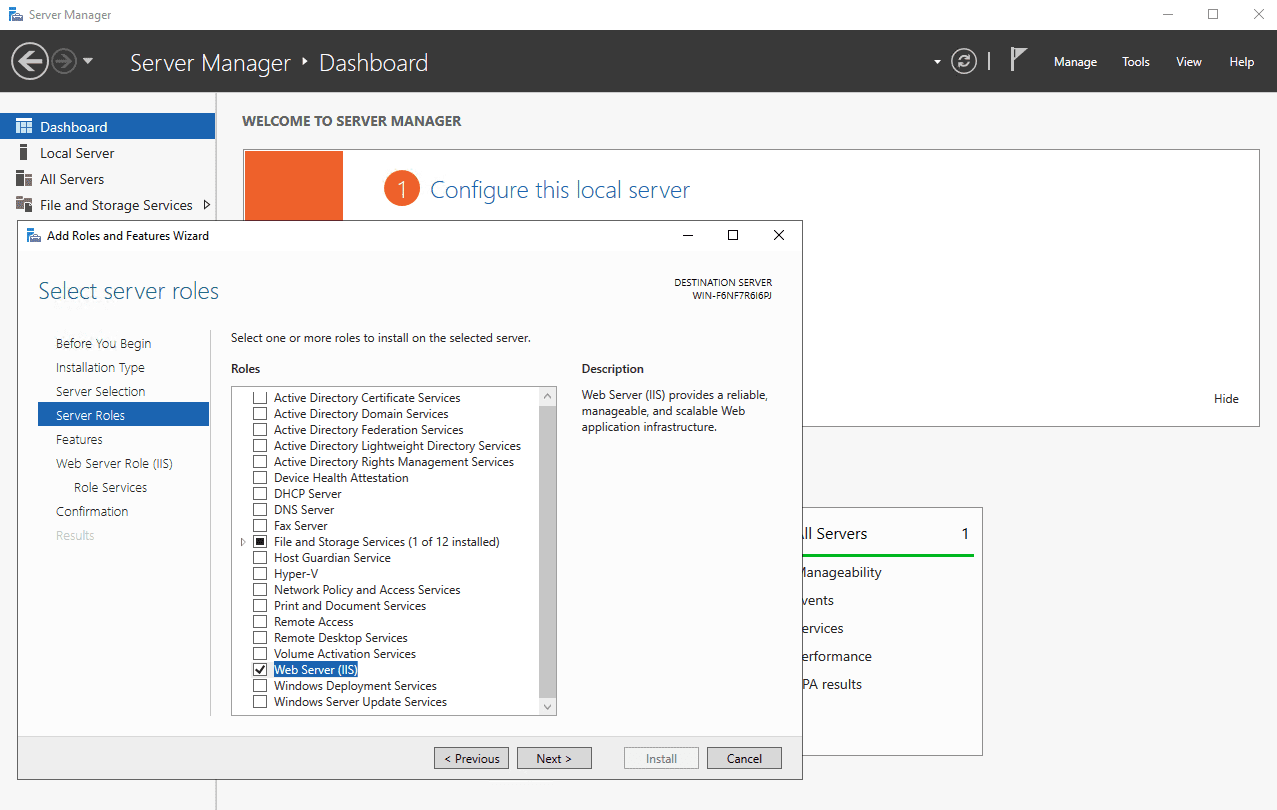The width and height of the screenshot is (1277, 810).
Task: Cancel the Add Roles wizard
Action: click(744, 758)
